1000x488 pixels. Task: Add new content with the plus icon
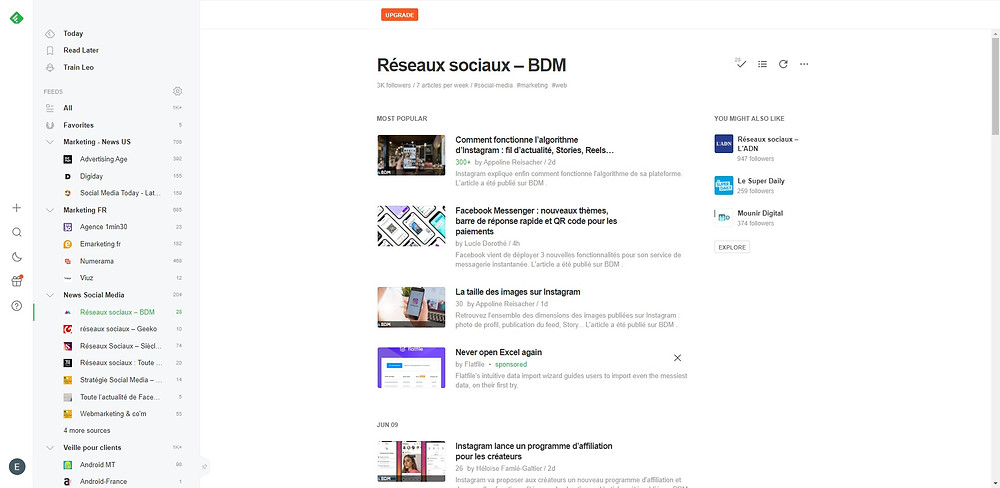coord(17,207)
